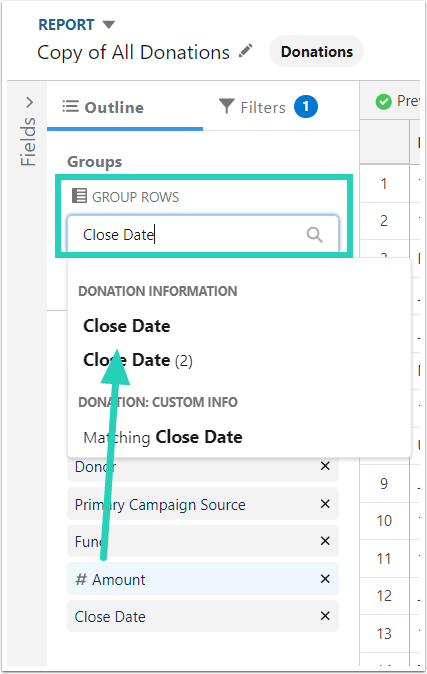Click the Group Rows table icon
This screenshot has height=674, width=427.
point(79,196)
